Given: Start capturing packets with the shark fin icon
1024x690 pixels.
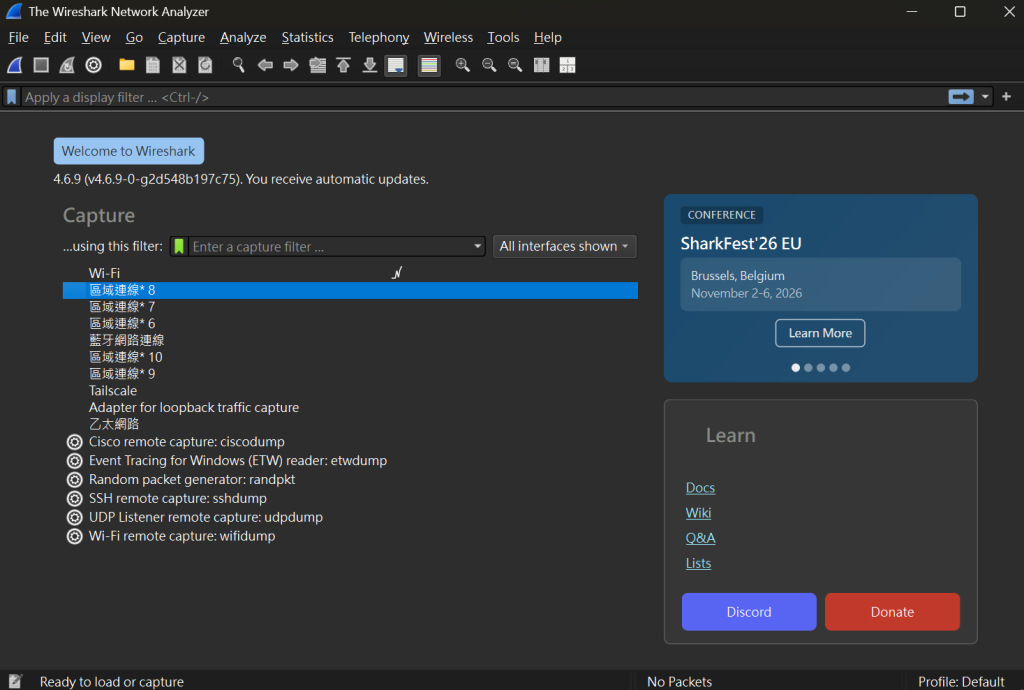Looking at the screenshot, I should pyautogui.click(x=15, y=65).
